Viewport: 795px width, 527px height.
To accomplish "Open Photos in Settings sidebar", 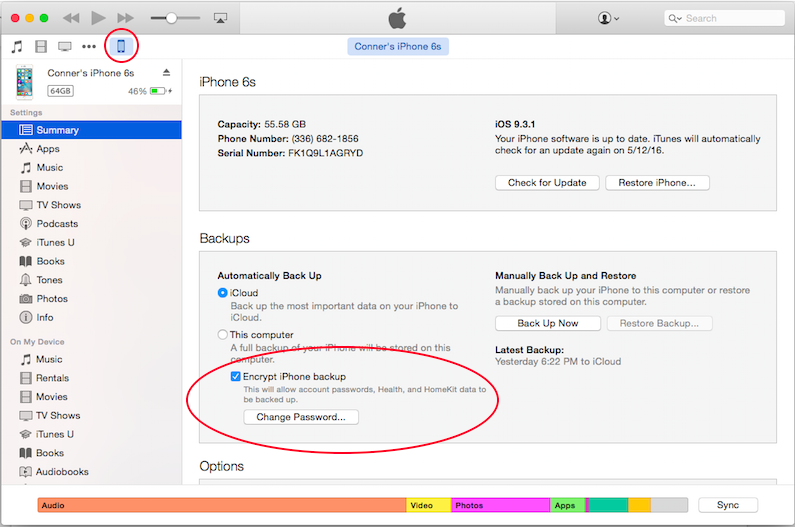I will [52, 299].
